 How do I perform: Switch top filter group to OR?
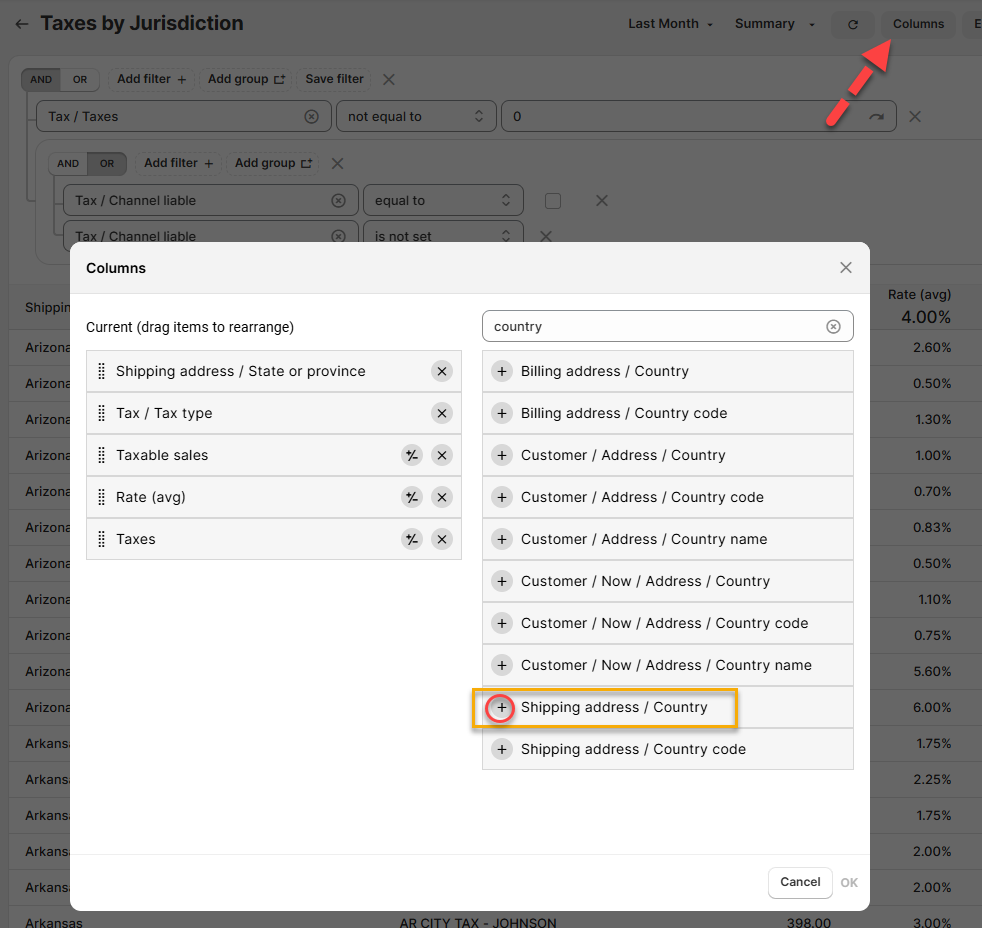click(80, 80)
